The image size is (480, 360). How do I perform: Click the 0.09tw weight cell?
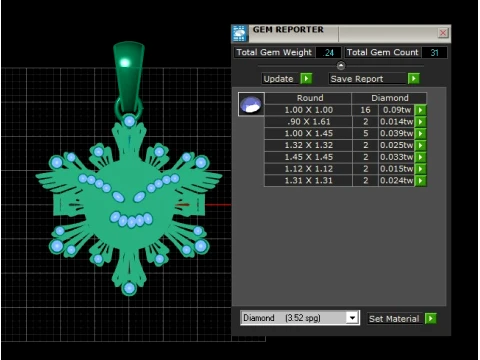(397, 110)
